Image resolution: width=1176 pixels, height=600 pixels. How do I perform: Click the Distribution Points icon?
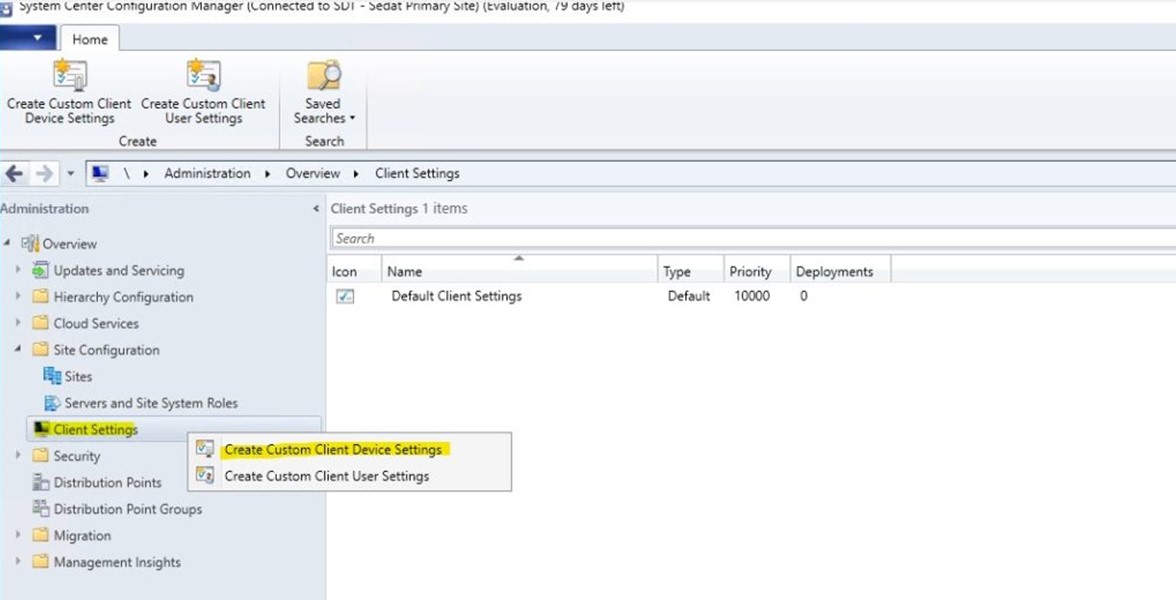[40, 482]
